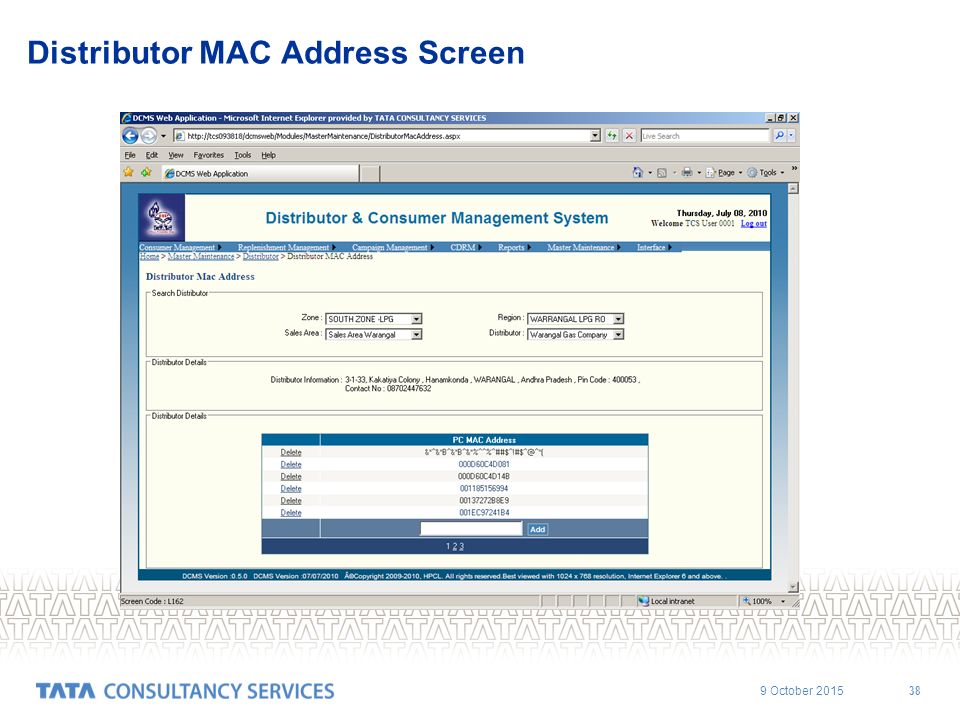Viewport: 960px width, 720px height.
Task: Click Delete for MAC 001185156994
Action: tap(291, 489)
